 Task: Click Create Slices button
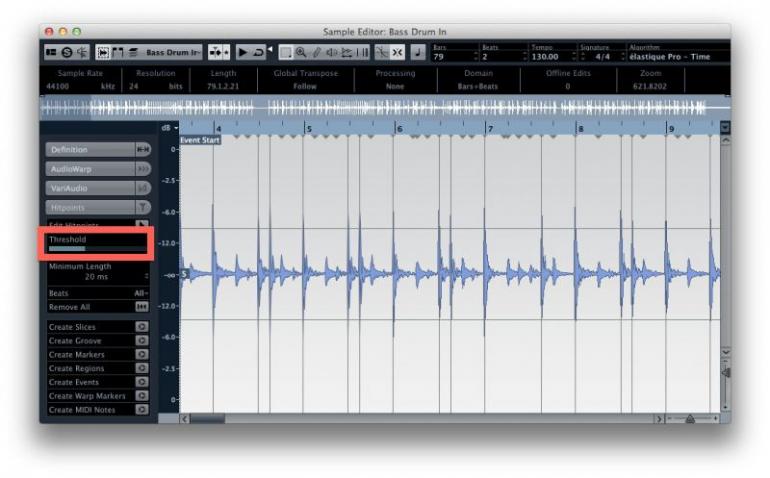pyautogui.click(x=142, y=327)
